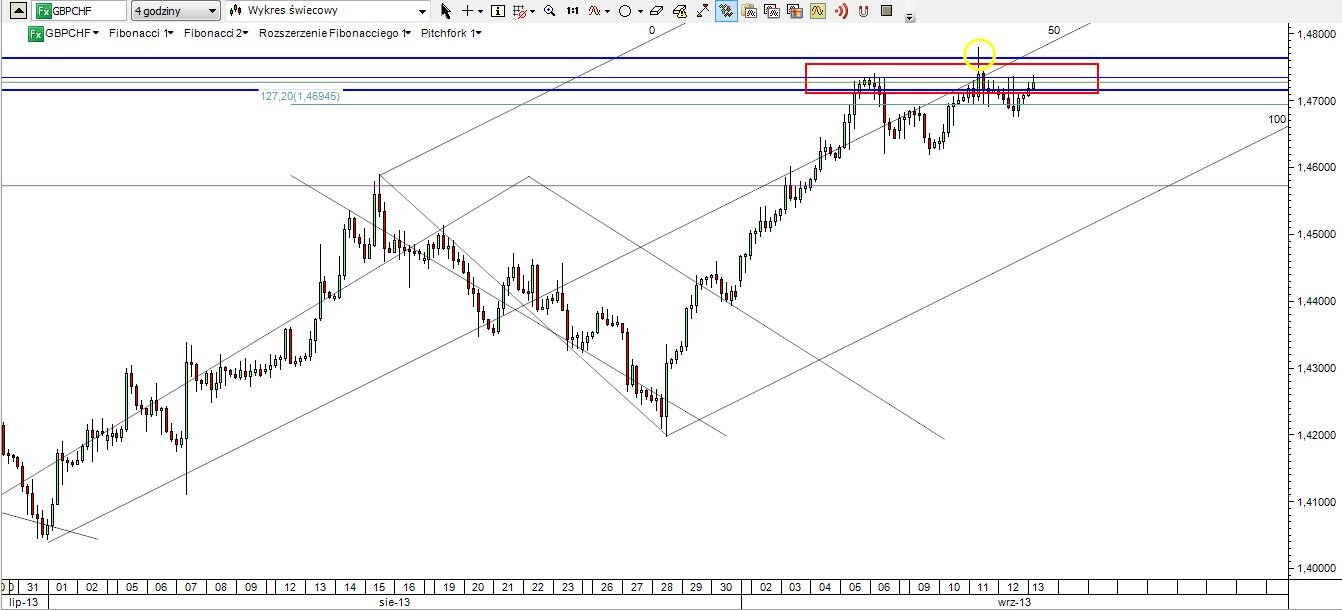Click the gray square color swatch

point(886,11)
